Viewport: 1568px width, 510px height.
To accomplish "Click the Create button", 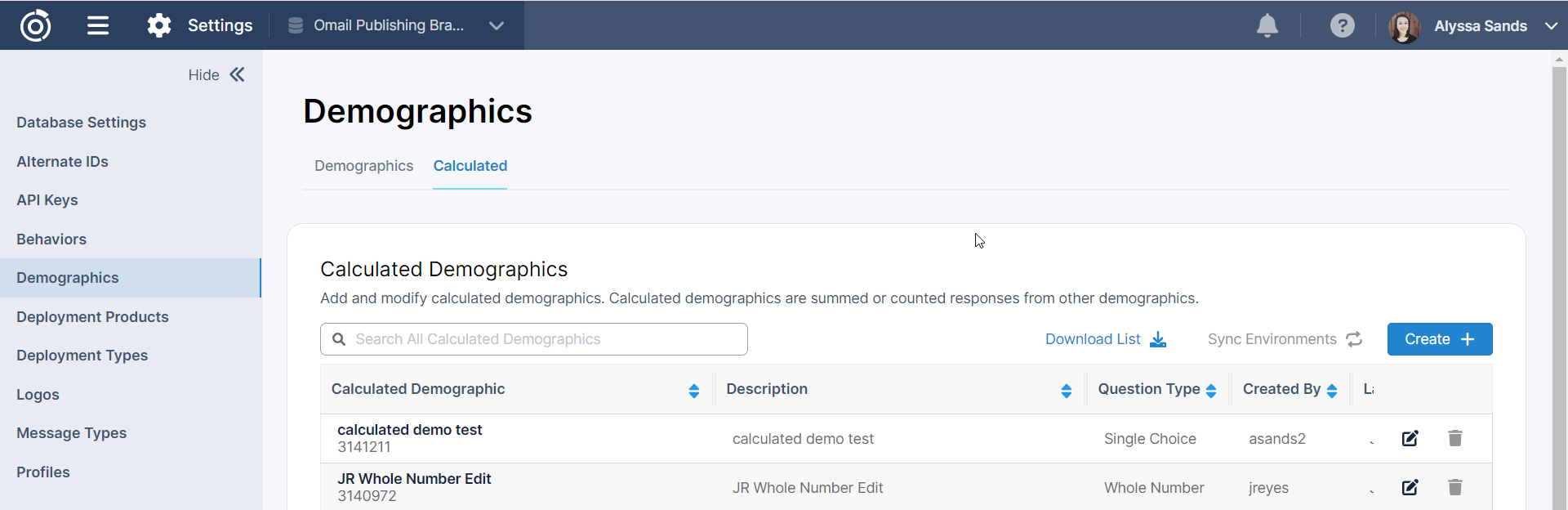I will [1439, 339].
